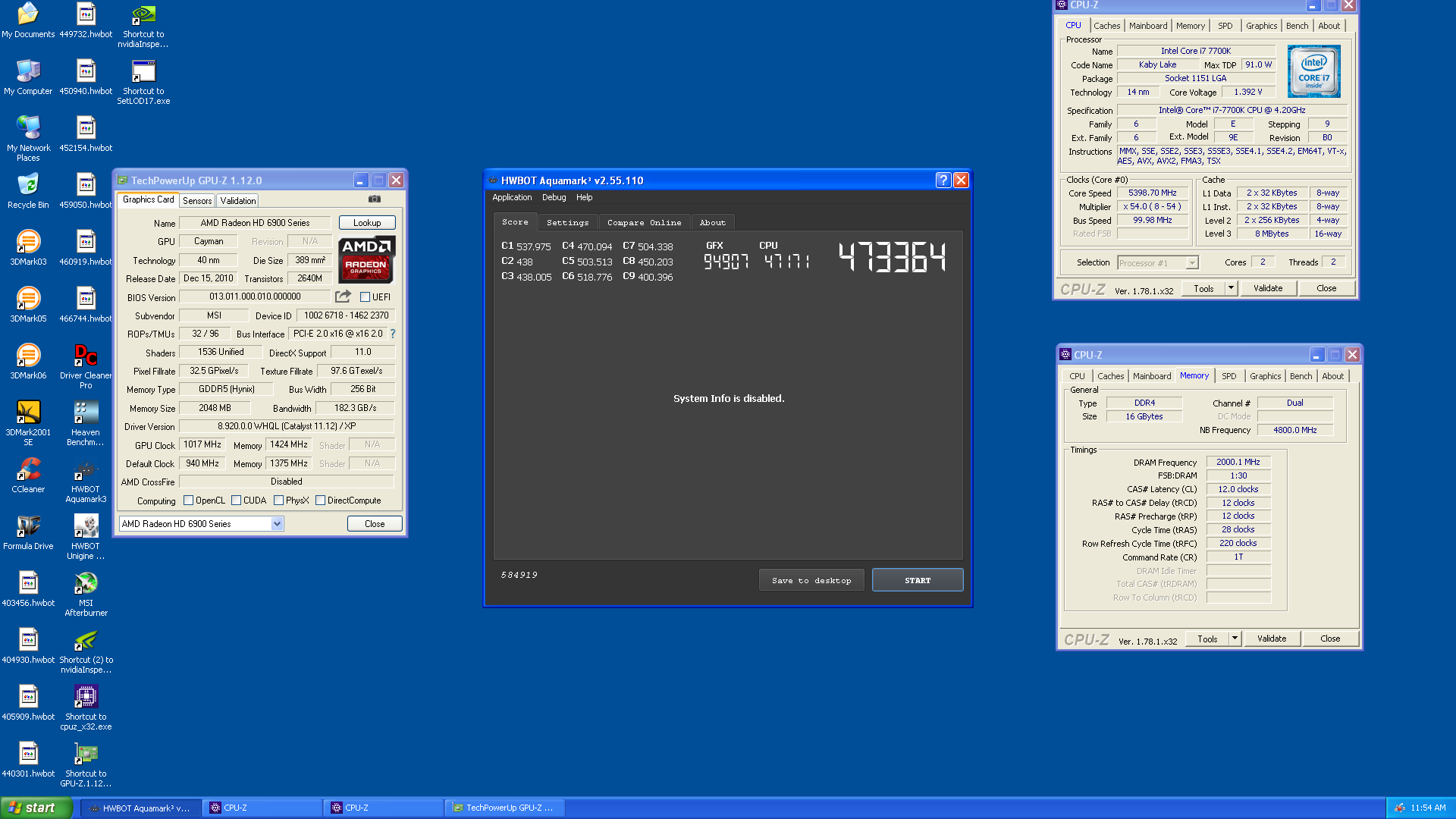Select HWBOT Aquamark taskbar item
This screenshot has width=1456, height=819.
pyautogui.click(x=141, y=808)
